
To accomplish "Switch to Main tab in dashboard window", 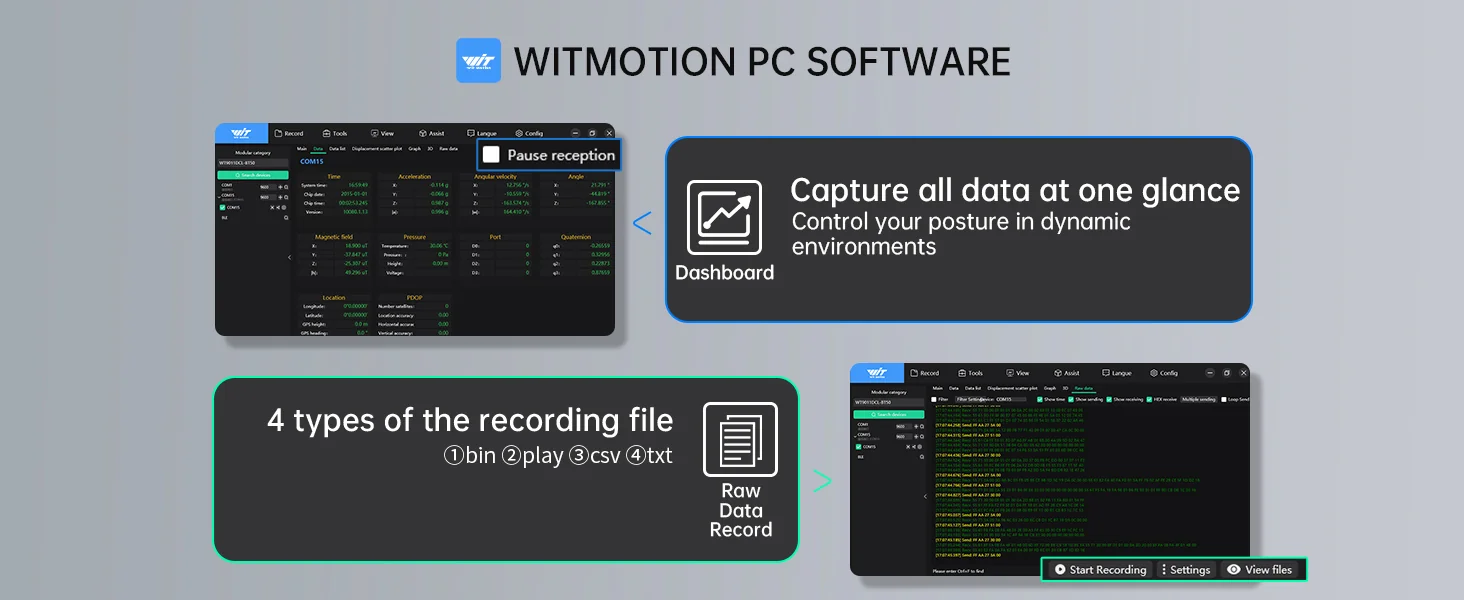I will pos(302,149).
